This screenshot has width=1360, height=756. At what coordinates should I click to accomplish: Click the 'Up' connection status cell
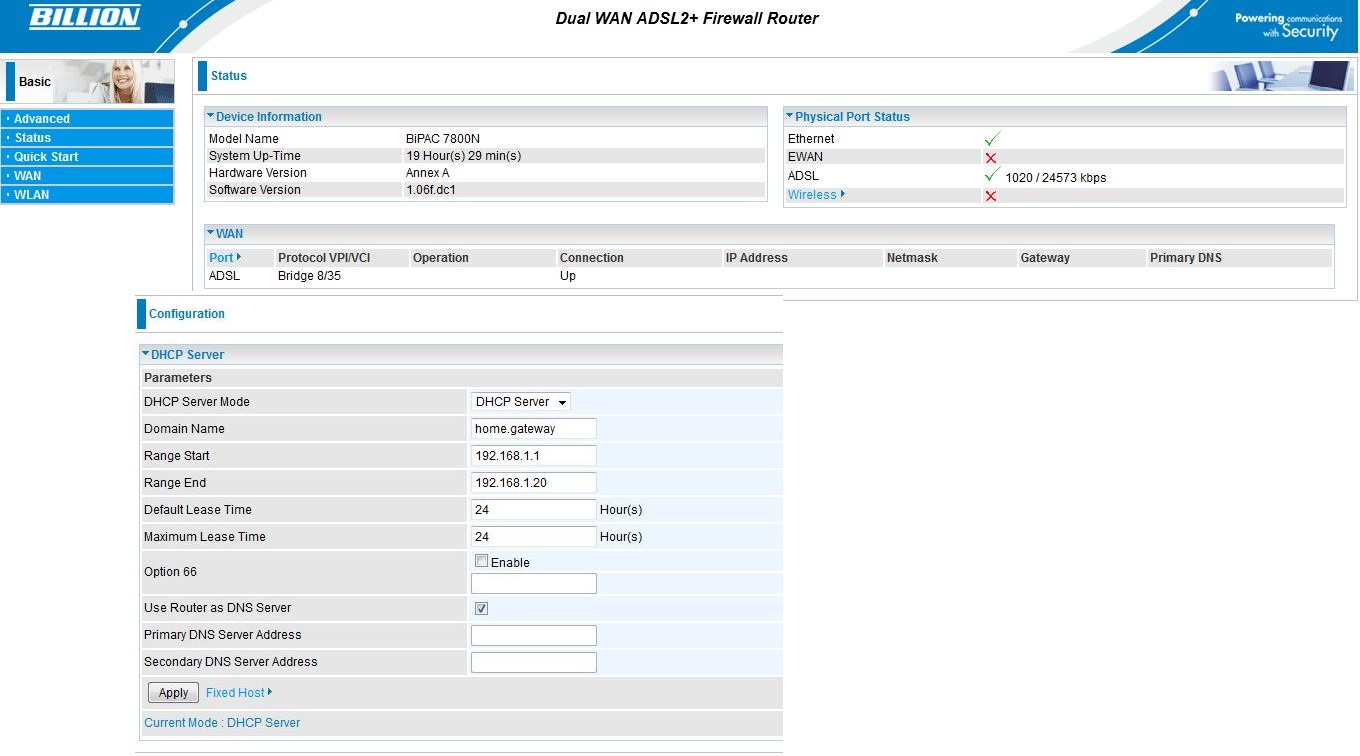click(x=568, y=276)
